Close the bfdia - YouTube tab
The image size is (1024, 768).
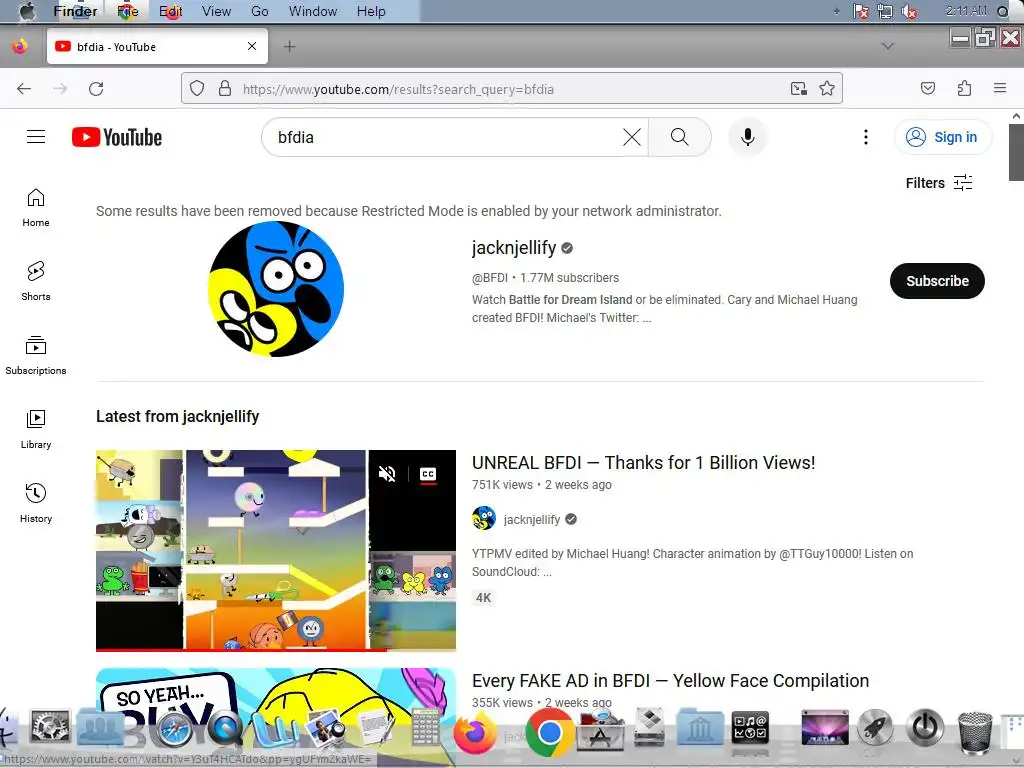(x=252, y=46)
